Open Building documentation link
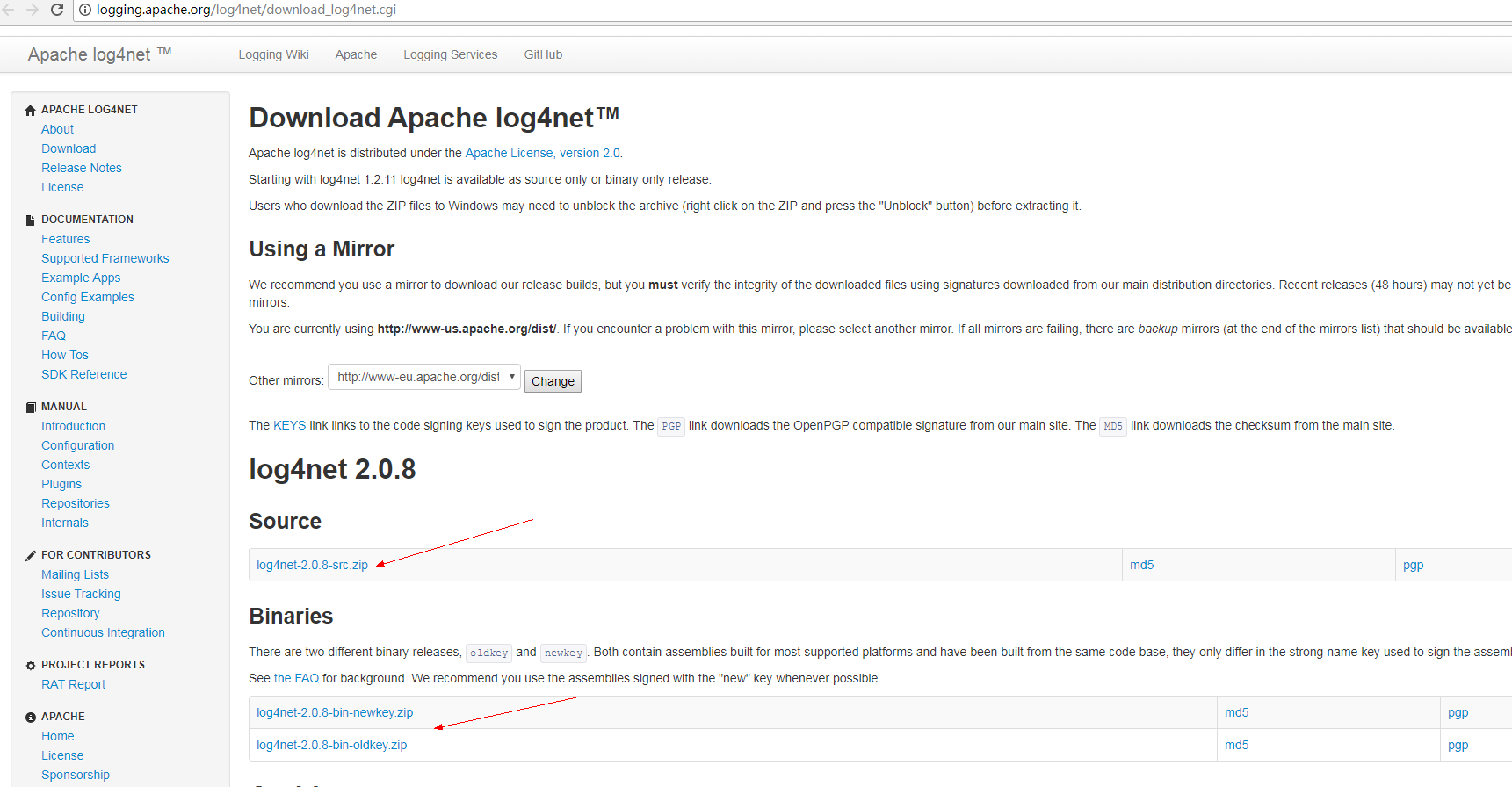This screenshot has height=787, width=1512. point(63,316)
